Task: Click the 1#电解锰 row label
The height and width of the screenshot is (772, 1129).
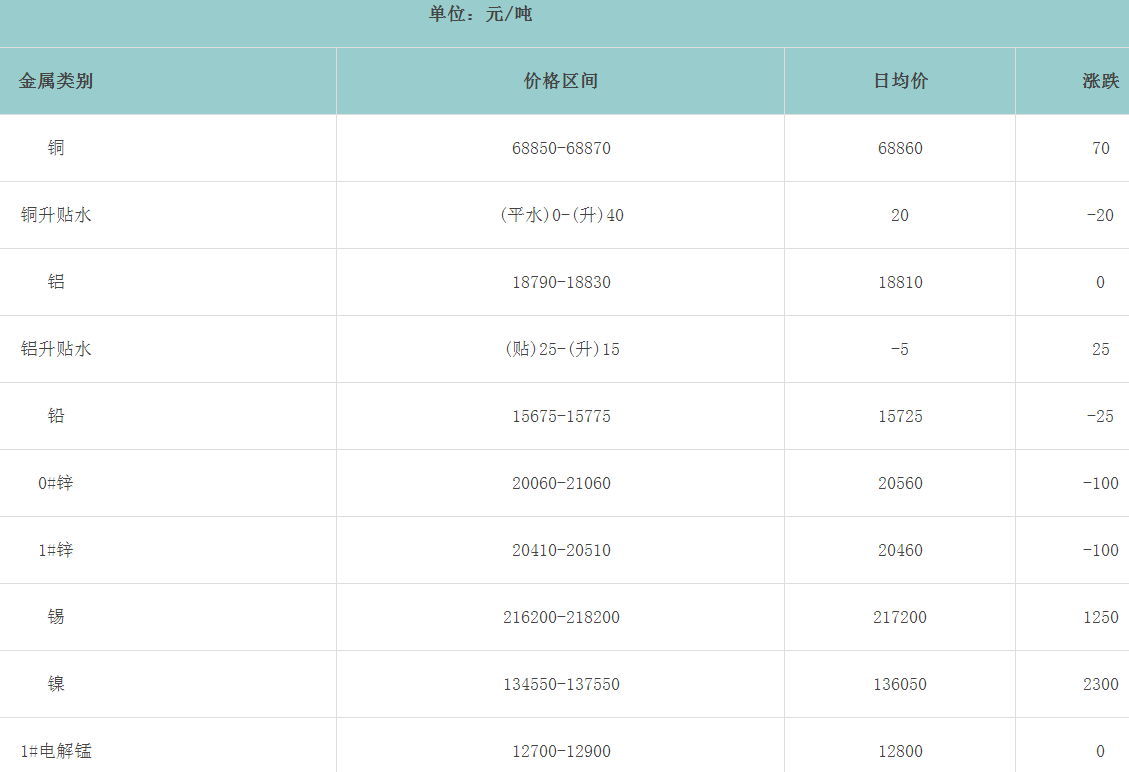Action: click(x=56, y=751)
